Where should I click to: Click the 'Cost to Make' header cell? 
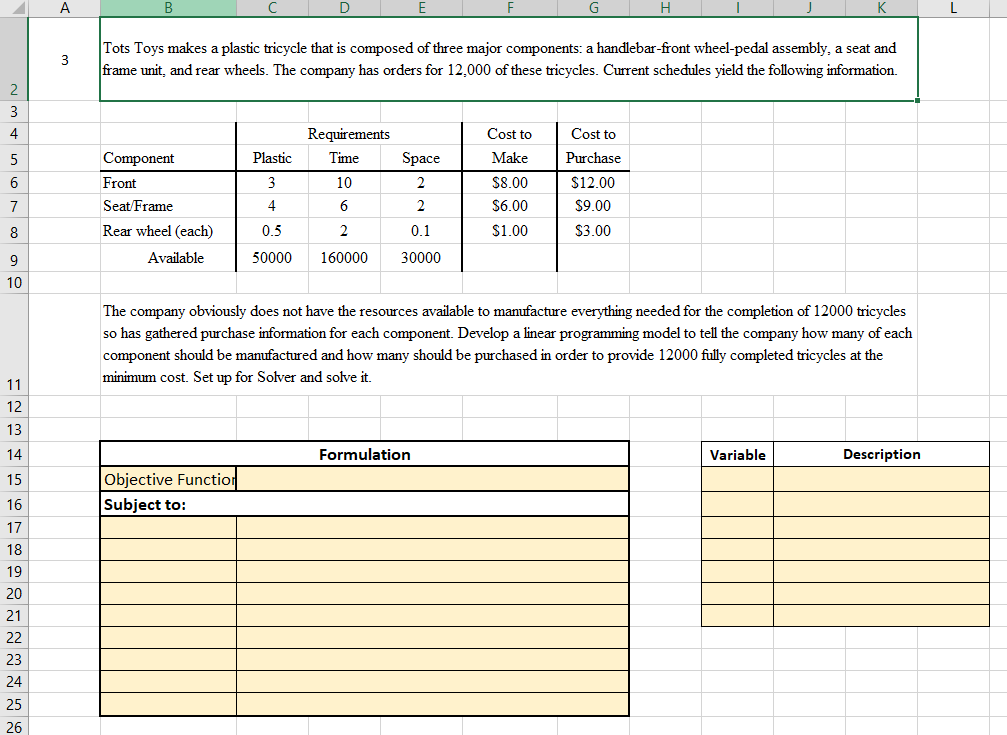(510, 147)
